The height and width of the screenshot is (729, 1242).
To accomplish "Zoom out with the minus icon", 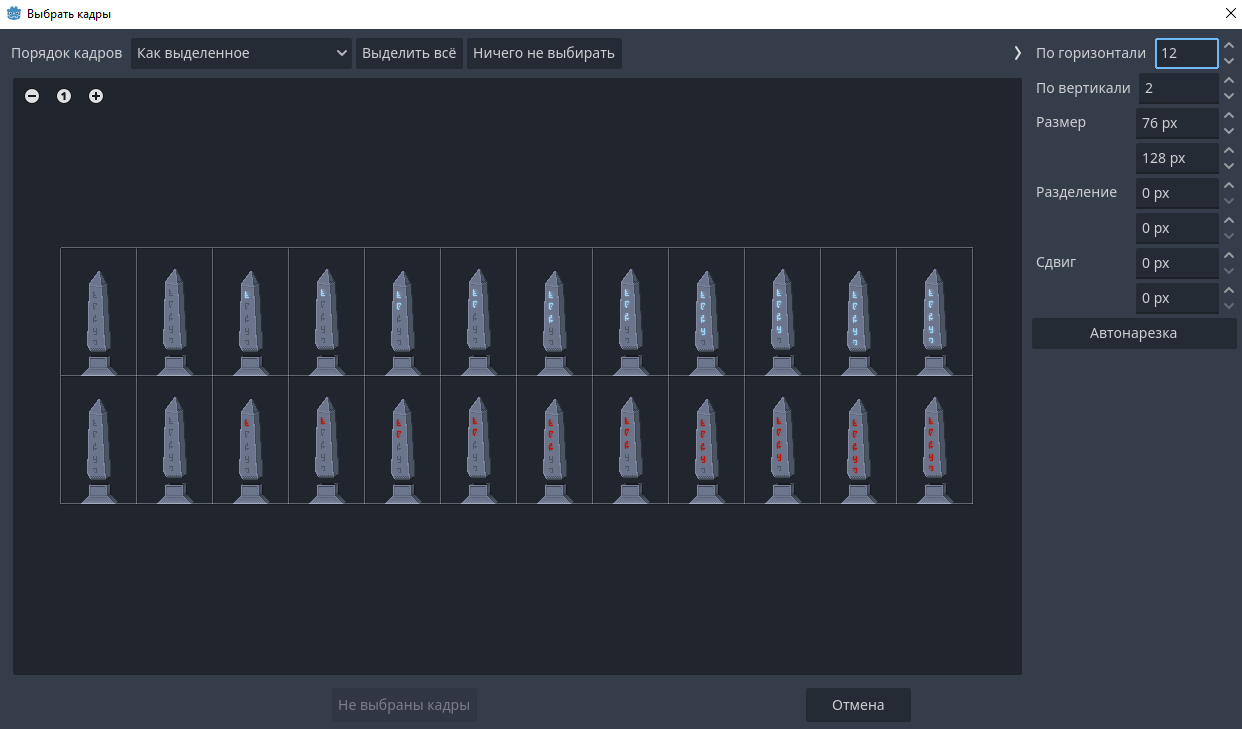I will tap(32, 96).
